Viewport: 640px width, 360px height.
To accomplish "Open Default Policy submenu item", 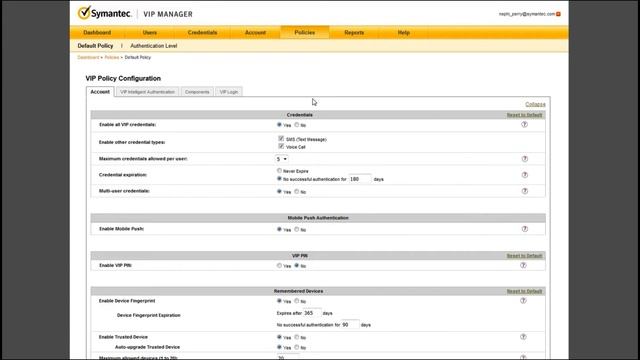I will (95, 46).
